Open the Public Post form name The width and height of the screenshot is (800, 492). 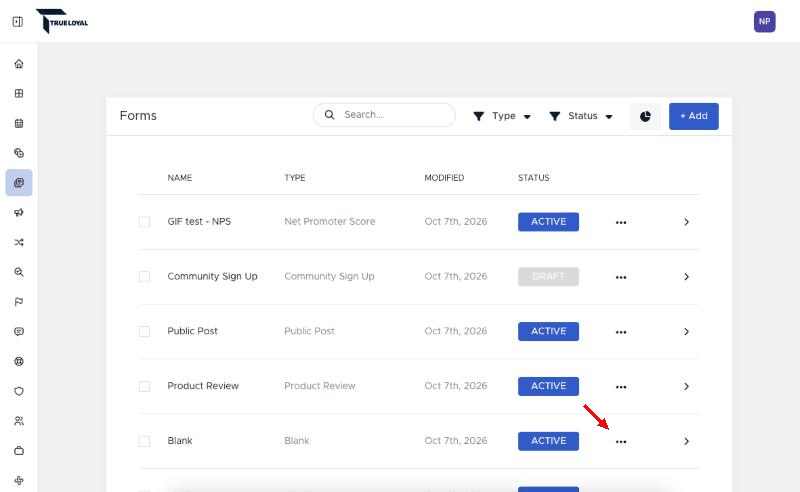(192, 331)
